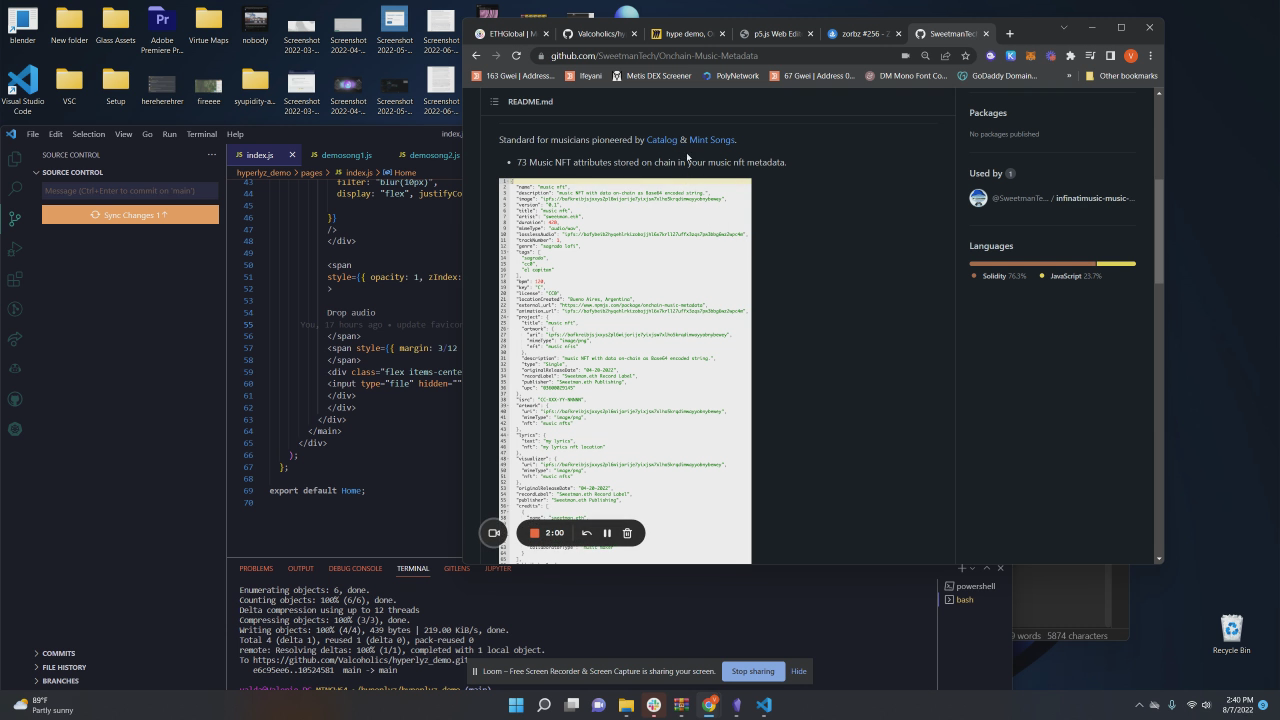Open the Source Control more actions ellipsis
The height and width of the screenshot is (720, 1280).
pos(211,155)
